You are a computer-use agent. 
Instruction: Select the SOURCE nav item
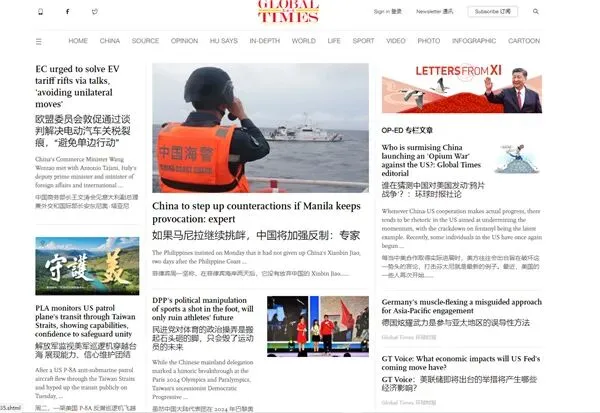145,41
